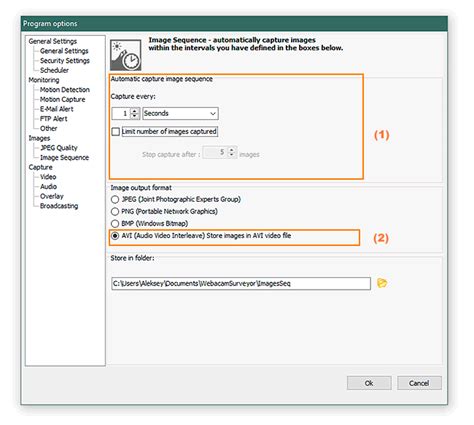Open the Overlay settings item
The width and height of the screenshot is (474, 425).
tap(52, 196)
